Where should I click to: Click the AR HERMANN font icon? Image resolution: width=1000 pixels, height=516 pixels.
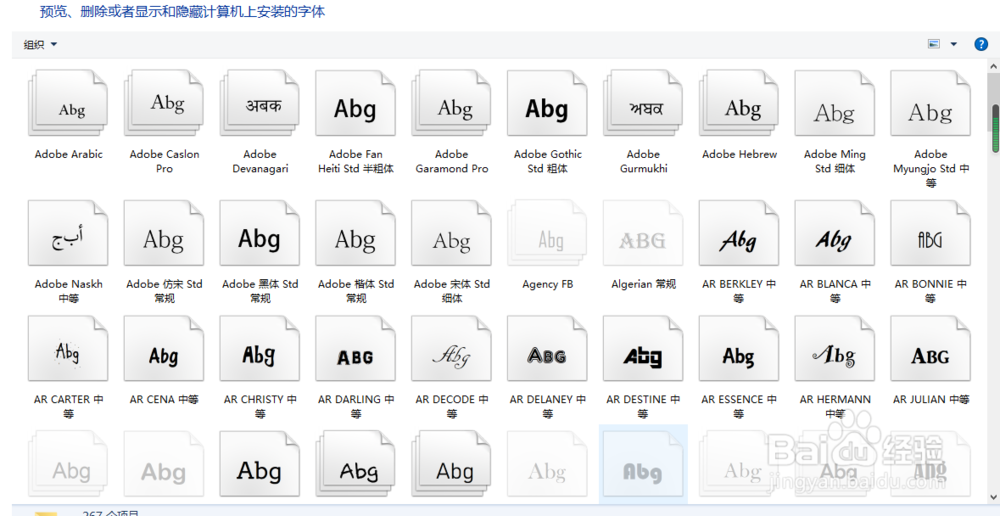835,349
